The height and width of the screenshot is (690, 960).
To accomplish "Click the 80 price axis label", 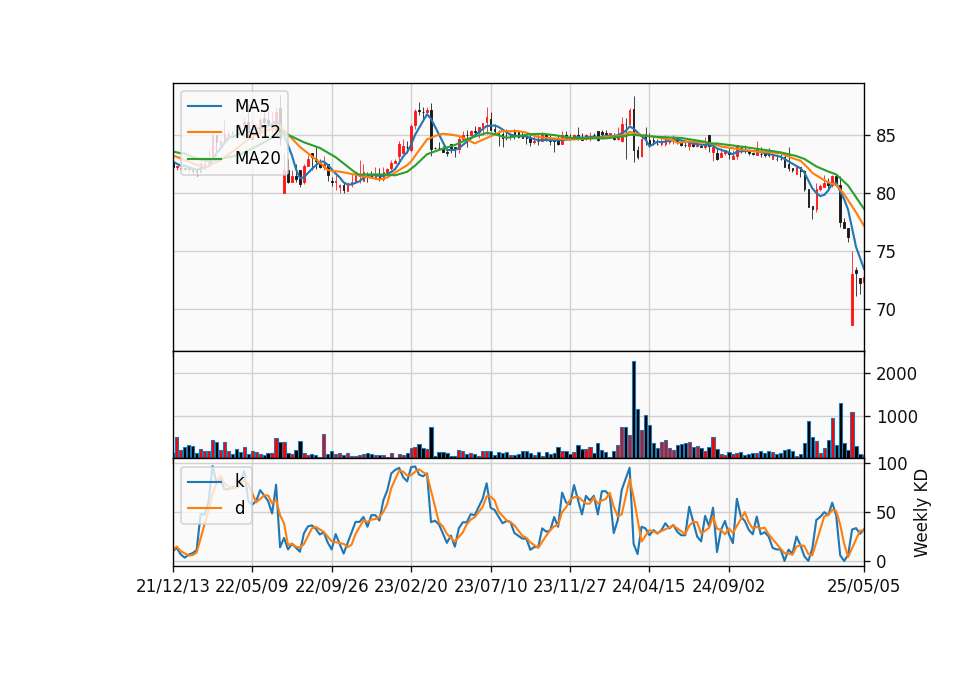I will point(885,194).
